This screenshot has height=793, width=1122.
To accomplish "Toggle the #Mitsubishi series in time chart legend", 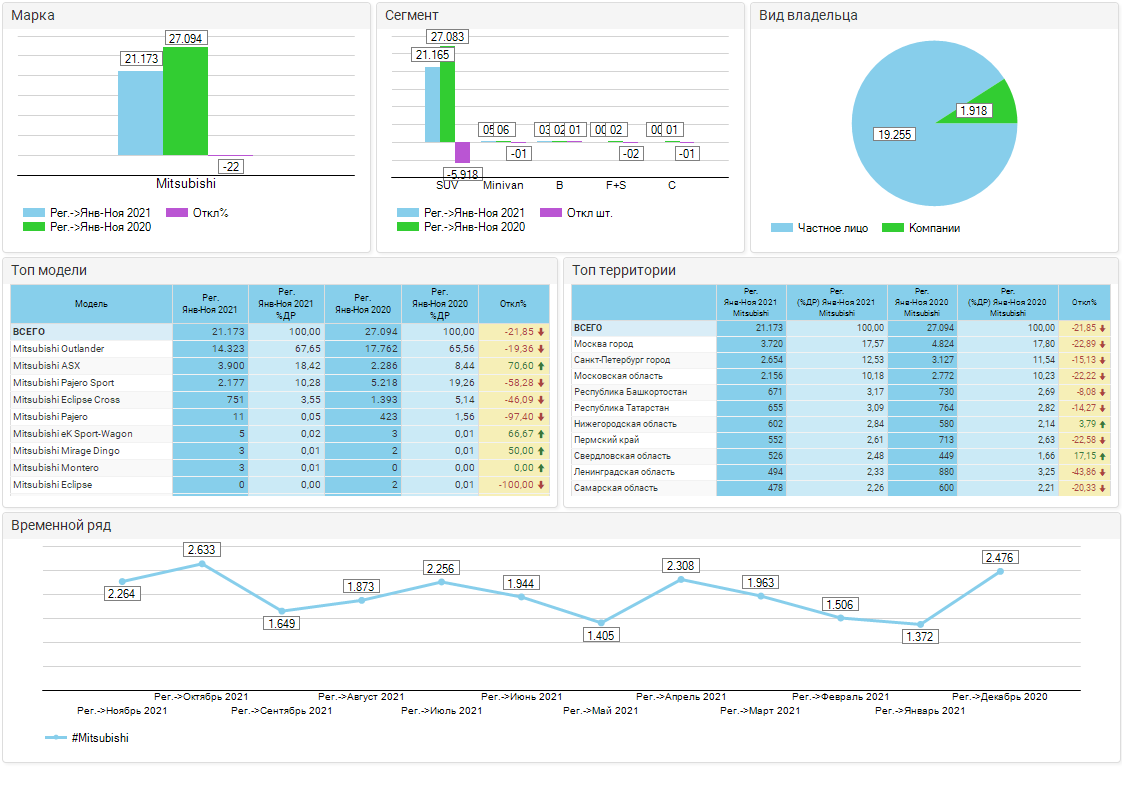I will click(88, 738).
